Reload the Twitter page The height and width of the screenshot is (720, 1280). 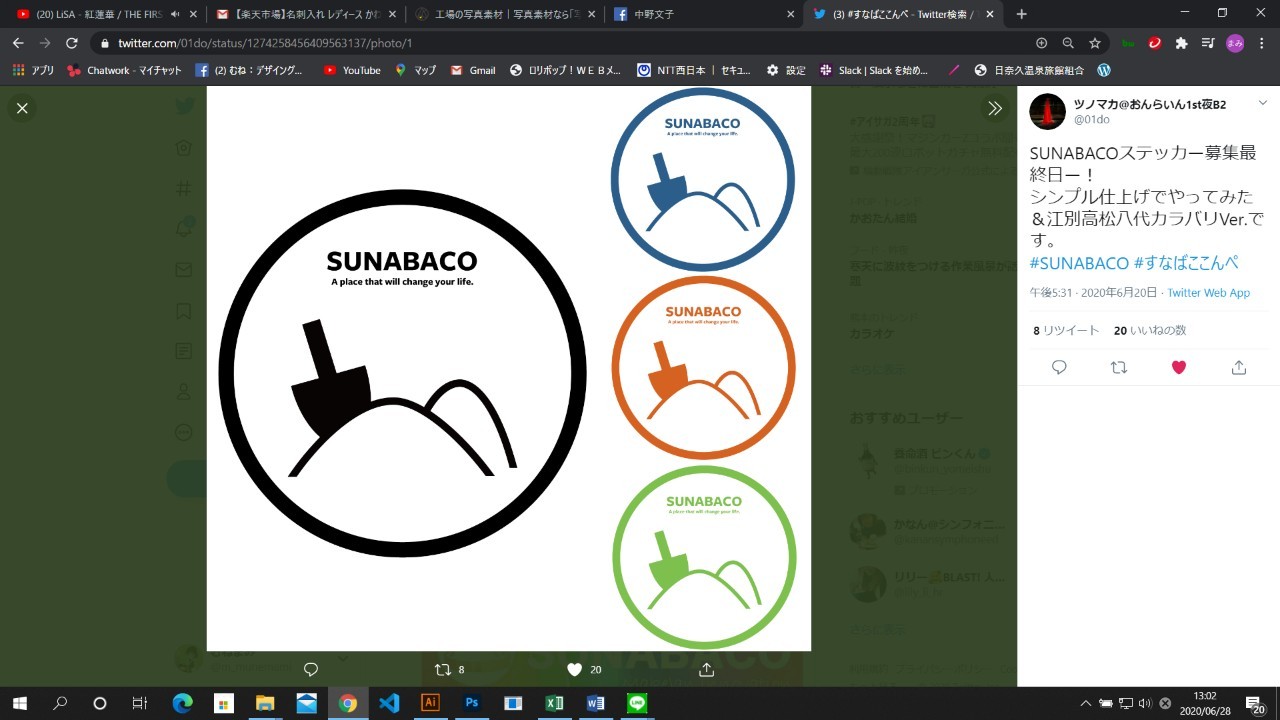(x=72, y=43)
